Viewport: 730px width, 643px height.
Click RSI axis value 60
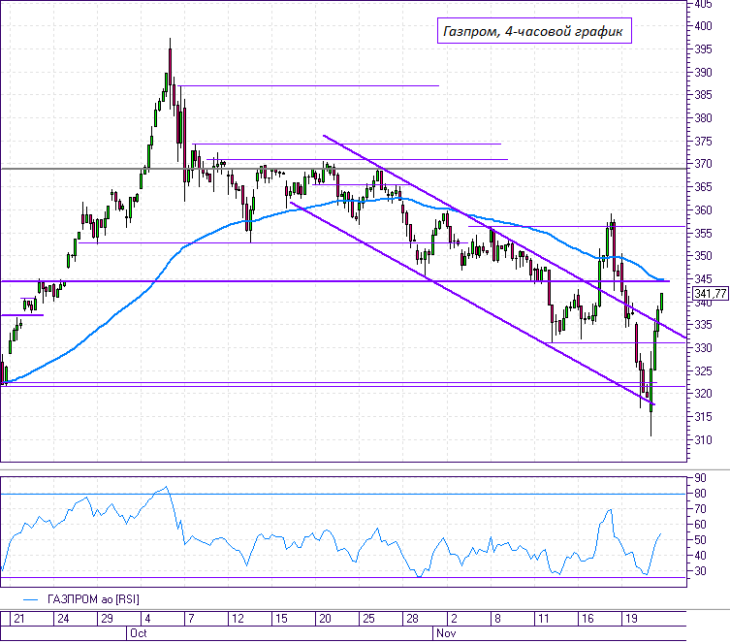pos(700,525)
